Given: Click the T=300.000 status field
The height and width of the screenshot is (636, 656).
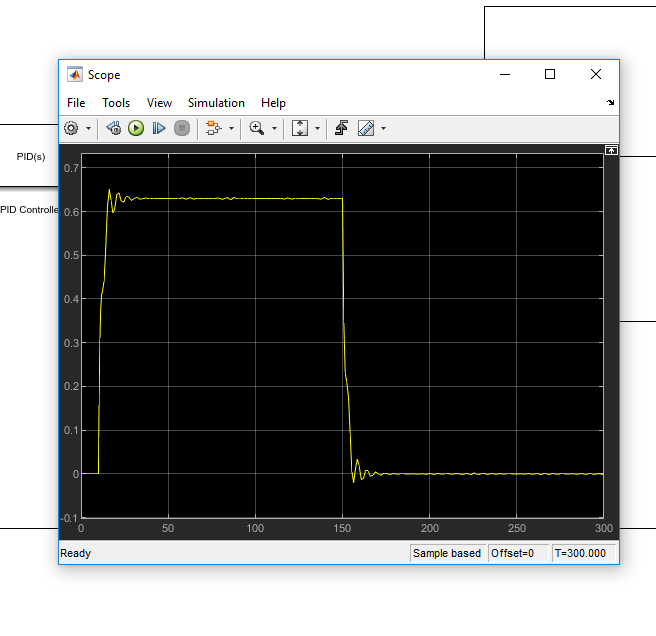Looking at the screenshot, I should tap(584, 553).
